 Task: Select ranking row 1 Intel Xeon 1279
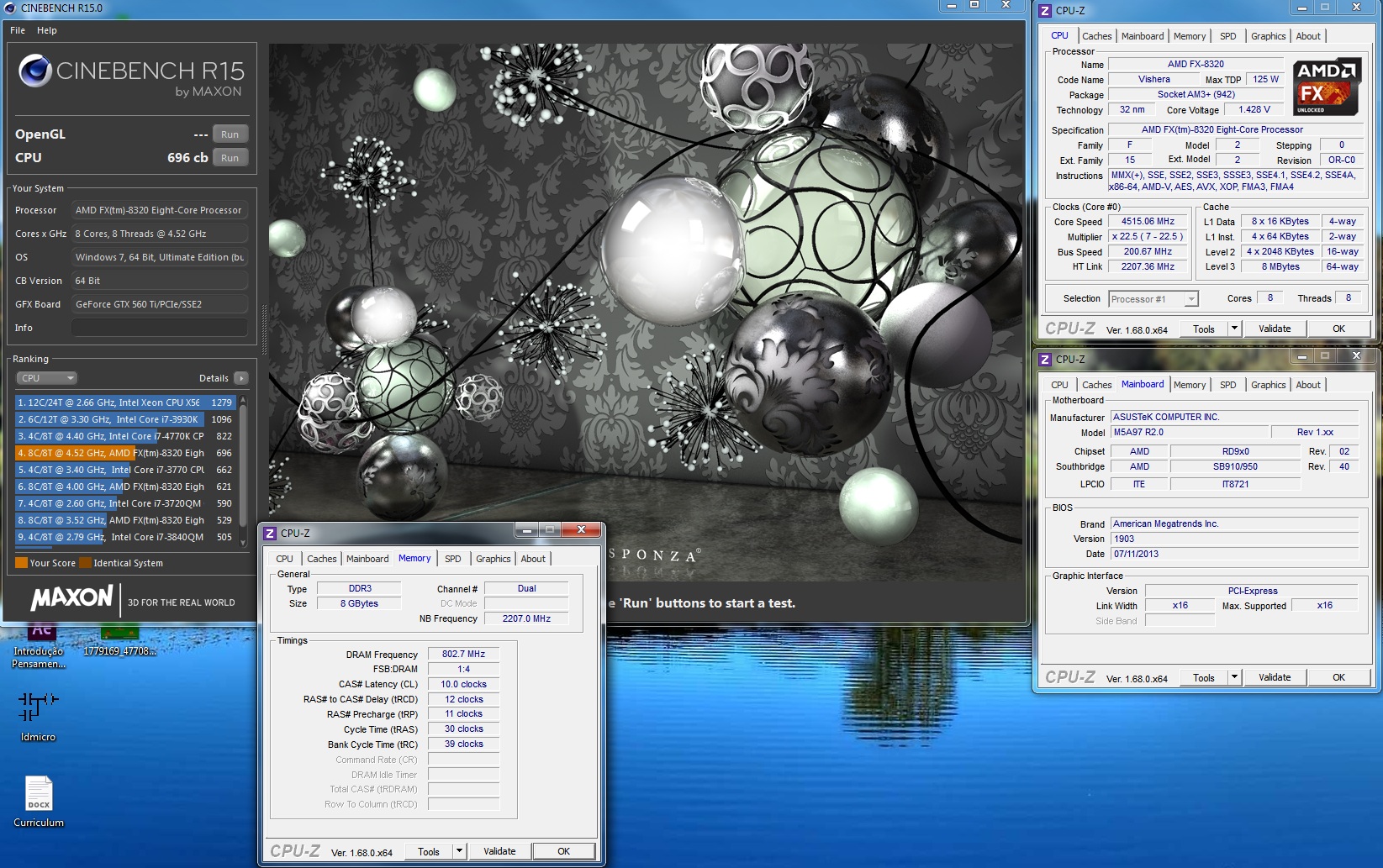(x=125, y=402)
